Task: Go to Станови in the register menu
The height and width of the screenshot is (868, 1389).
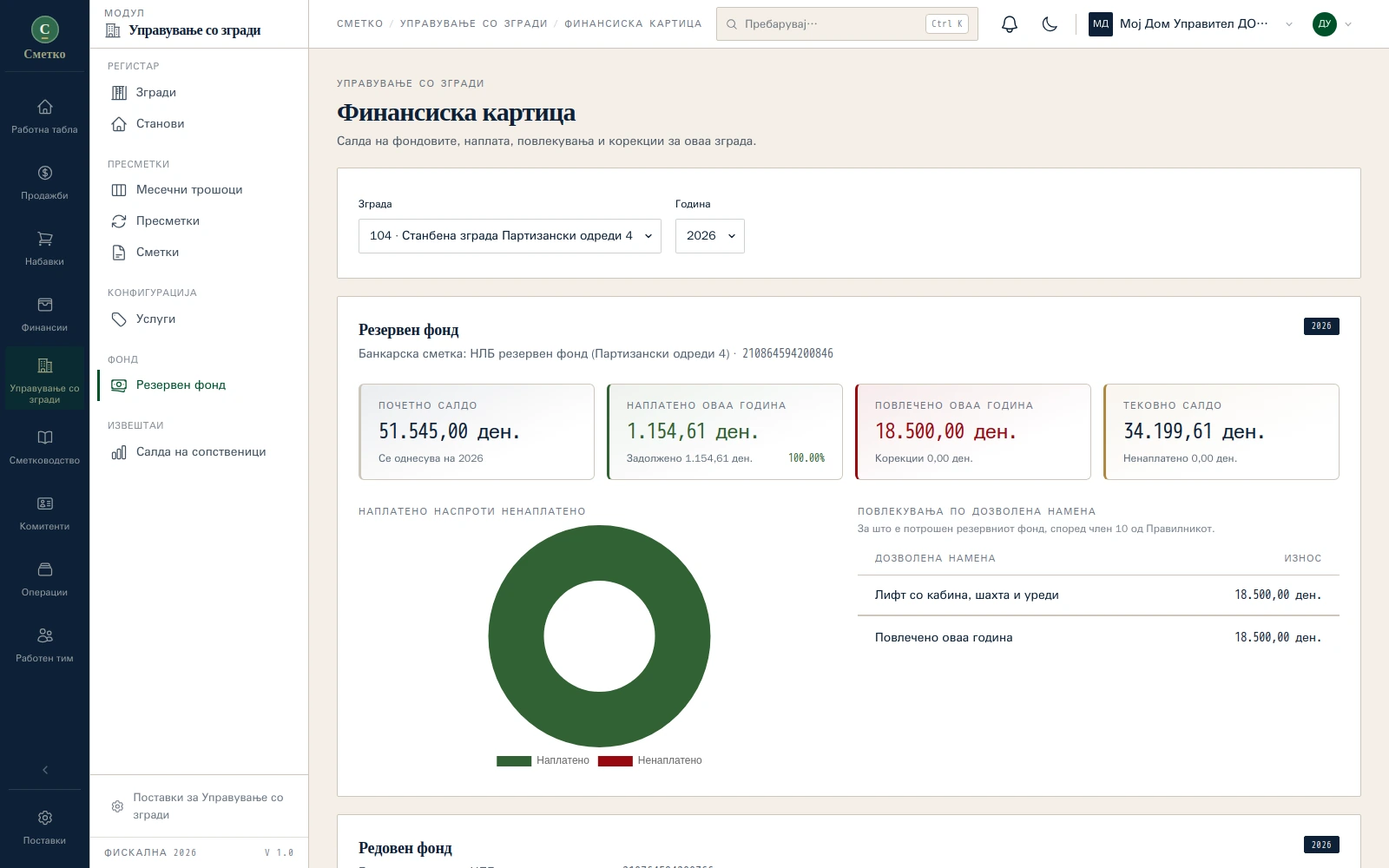Action: (x=200, y=123)
